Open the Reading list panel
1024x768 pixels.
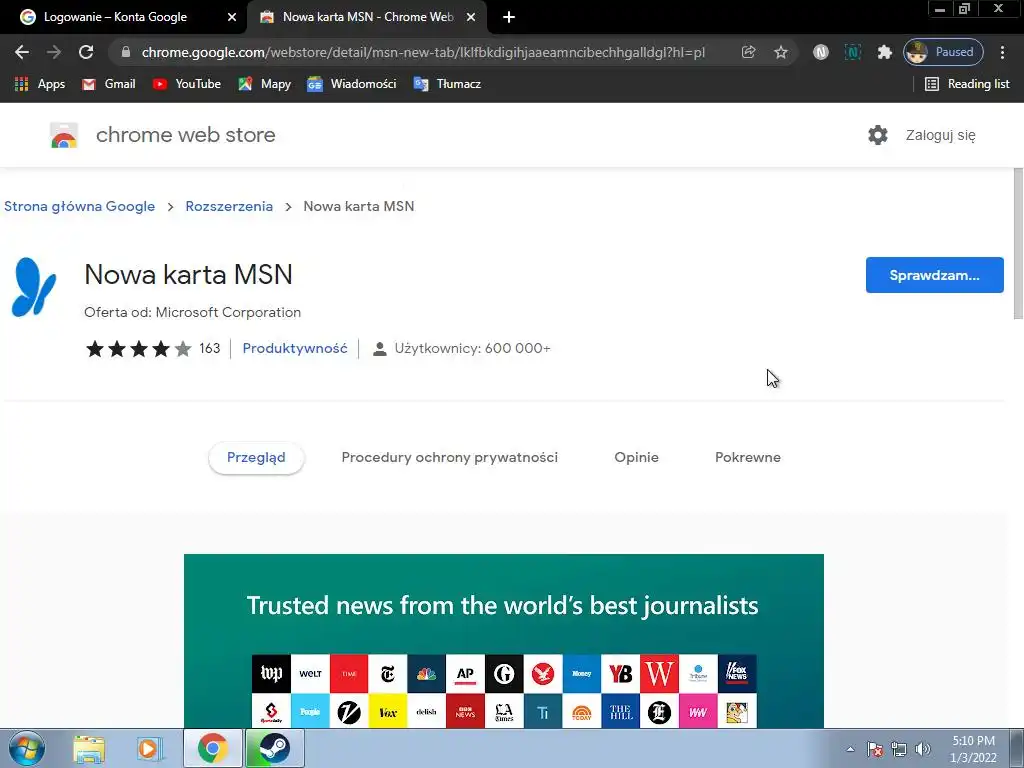pyautogui.click(x=967, y=84)
